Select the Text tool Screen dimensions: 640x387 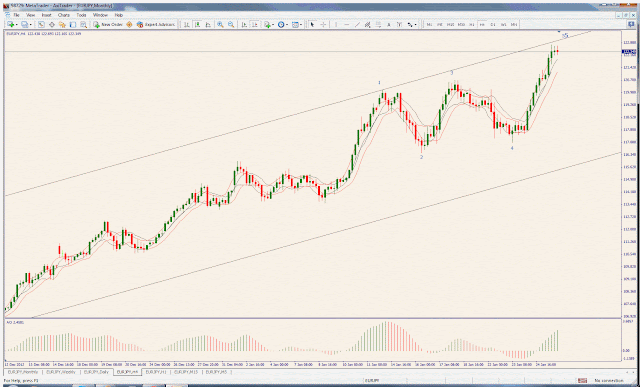tap(389, 24)
